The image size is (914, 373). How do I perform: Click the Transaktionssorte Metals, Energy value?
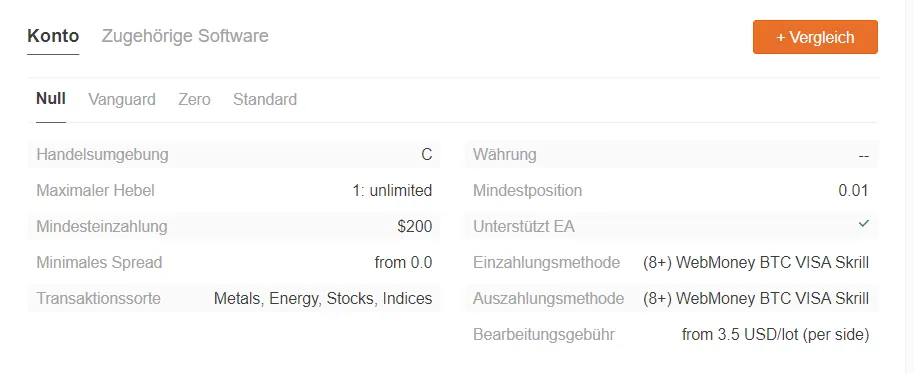click(x=323, y=299)
